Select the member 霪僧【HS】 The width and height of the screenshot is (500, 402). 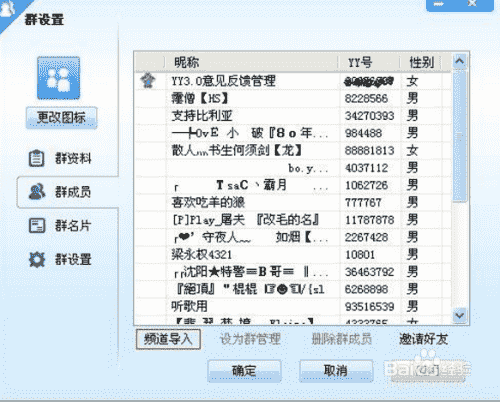click(x=292, y=98)
